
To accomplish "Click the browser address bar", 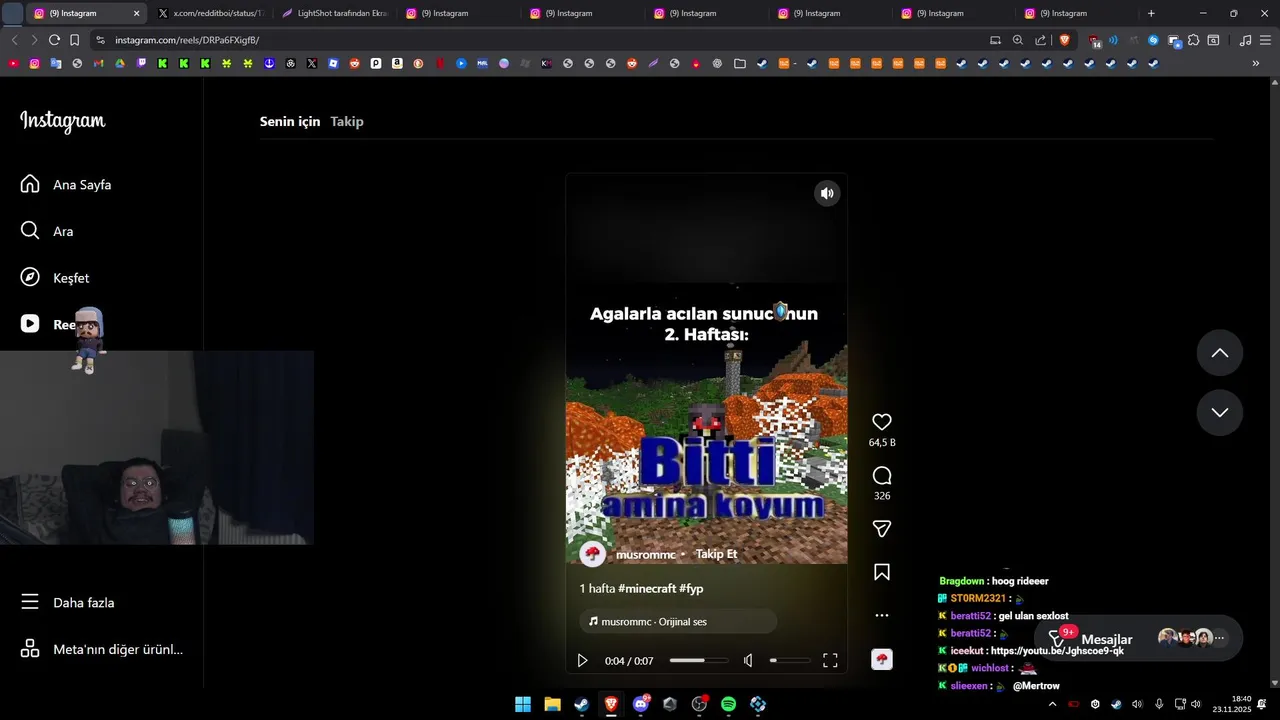I will [x=540, y=40].
